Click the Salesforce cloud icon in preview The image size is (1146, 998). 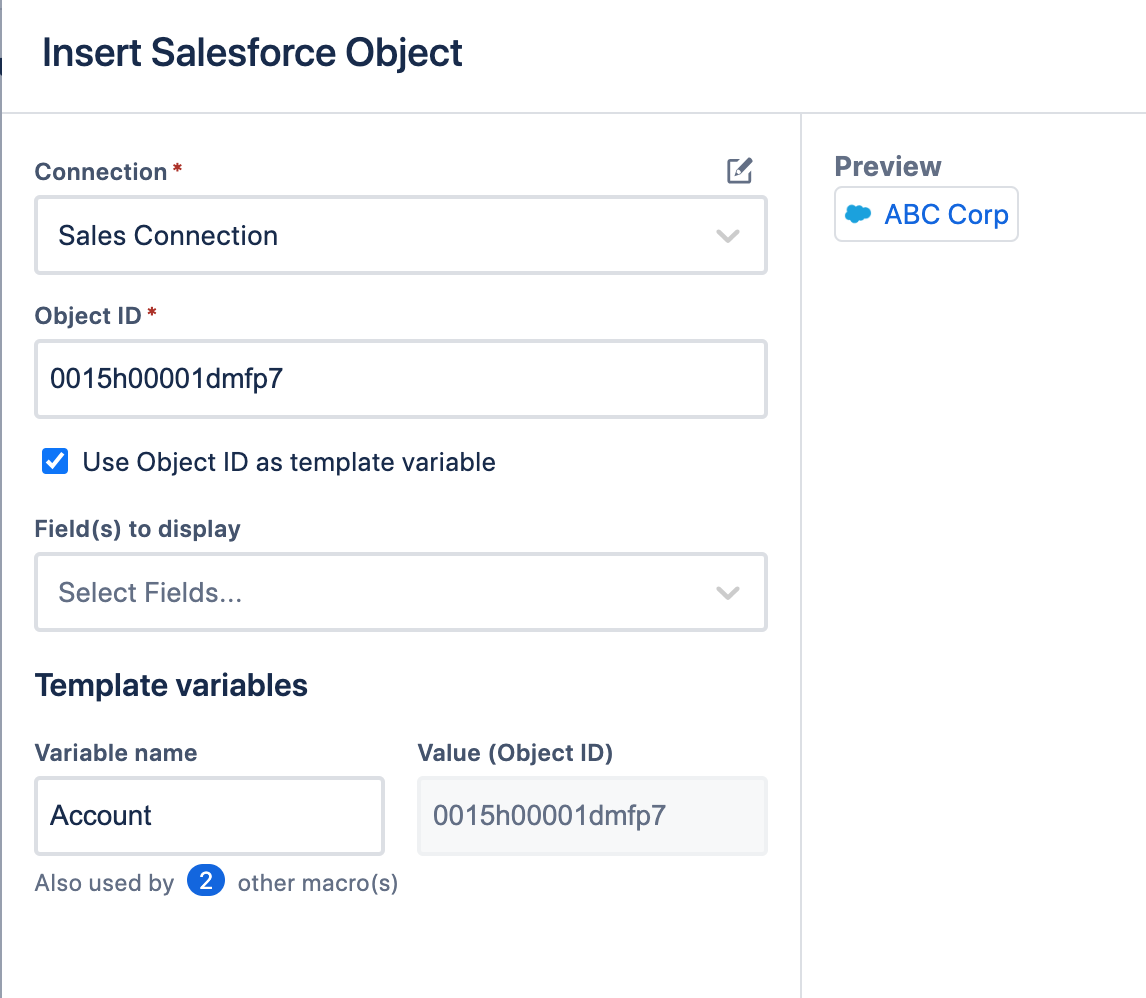point(858,214)
